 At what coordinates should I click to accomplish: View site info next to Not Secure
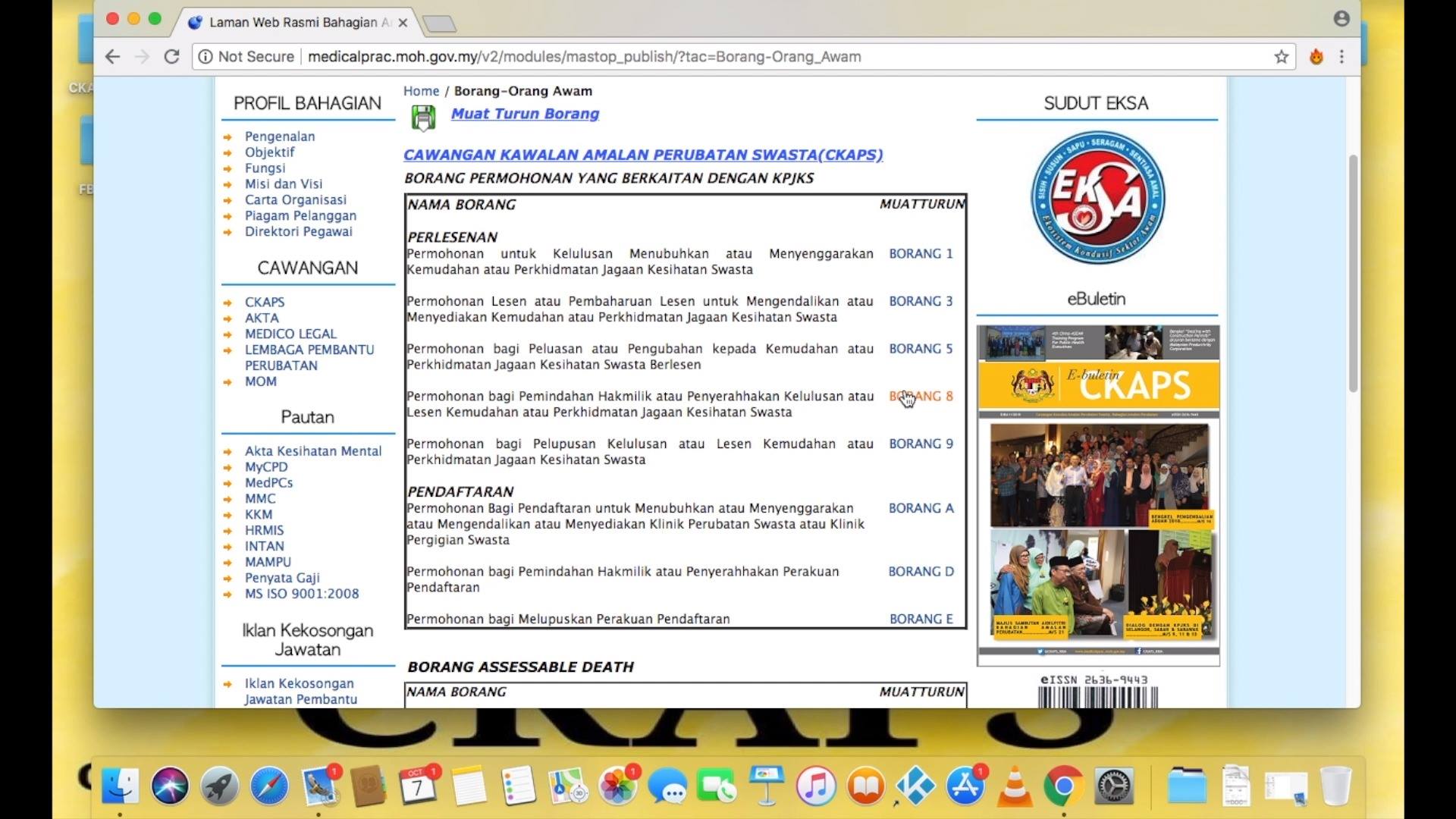[205, 57]
